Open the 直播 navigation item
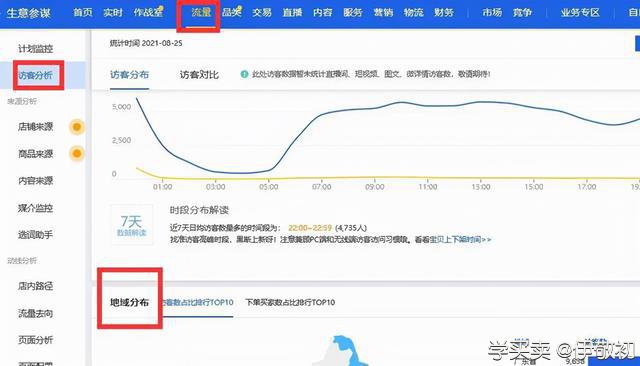This screenshot has height=366, width=640. (292, 13)
